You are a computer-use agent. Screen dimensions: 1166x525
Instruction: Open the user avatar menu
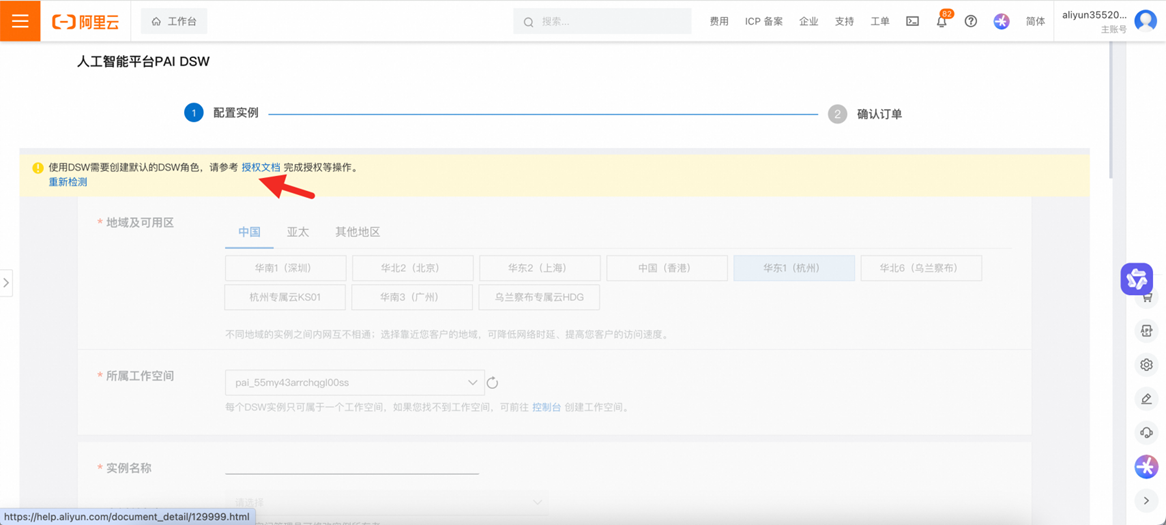[x=1146, y=22]
